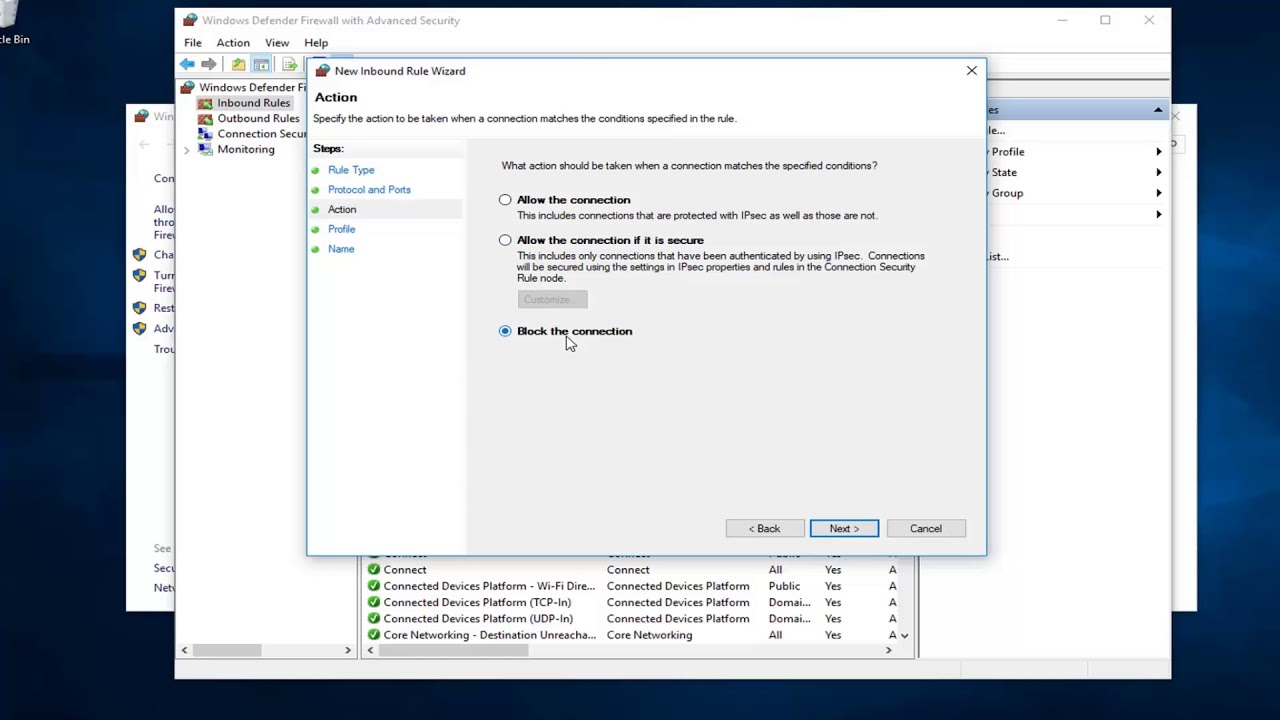This screenshot has height=720, width=1280.
Task: Open the Filter by State submenu arrow
Action: click(1159, 172)
